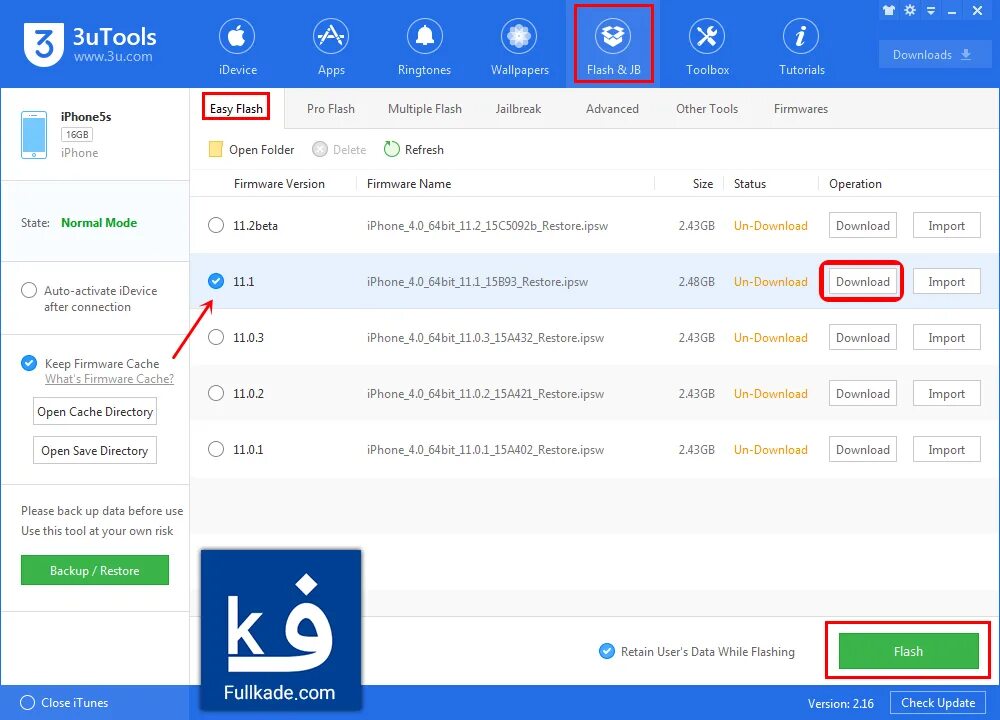The height and width of the screenshot is (720, 1000).
Task: Open Cache Directory
Action: click(94, 411)
